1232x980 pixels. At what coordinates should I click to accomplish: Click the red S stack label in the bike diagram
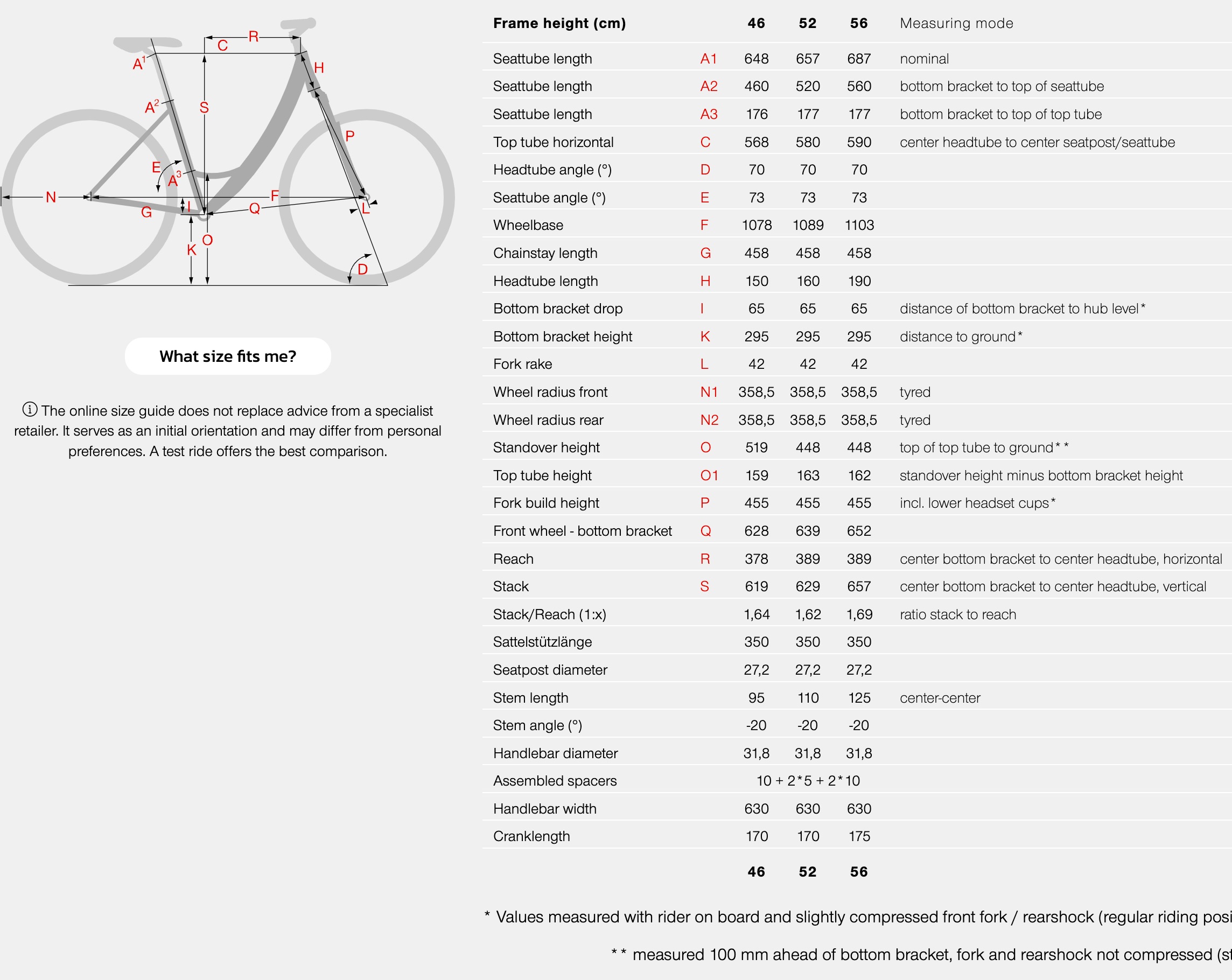point(204,108)
